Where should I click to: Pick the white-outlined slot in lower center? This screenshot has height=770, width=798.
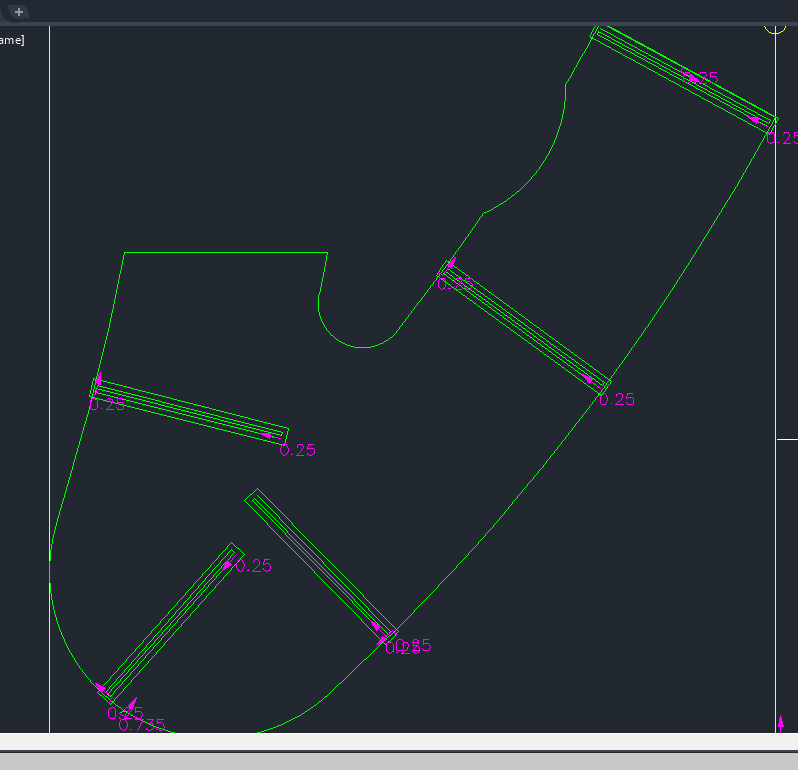pyautogui.click(x=320, y=563)
